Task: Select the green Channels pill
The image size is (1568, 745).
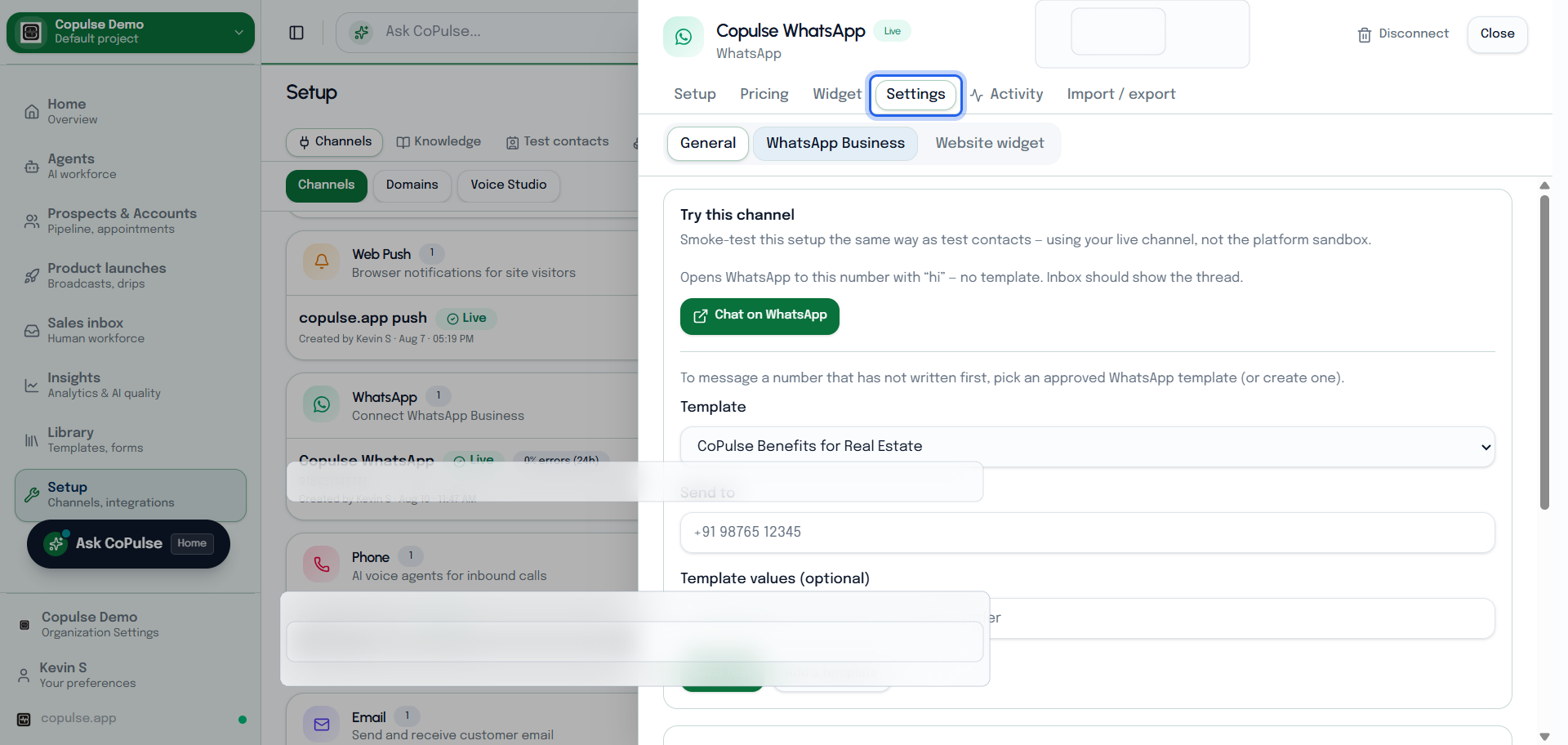Action: pos(326,185)
